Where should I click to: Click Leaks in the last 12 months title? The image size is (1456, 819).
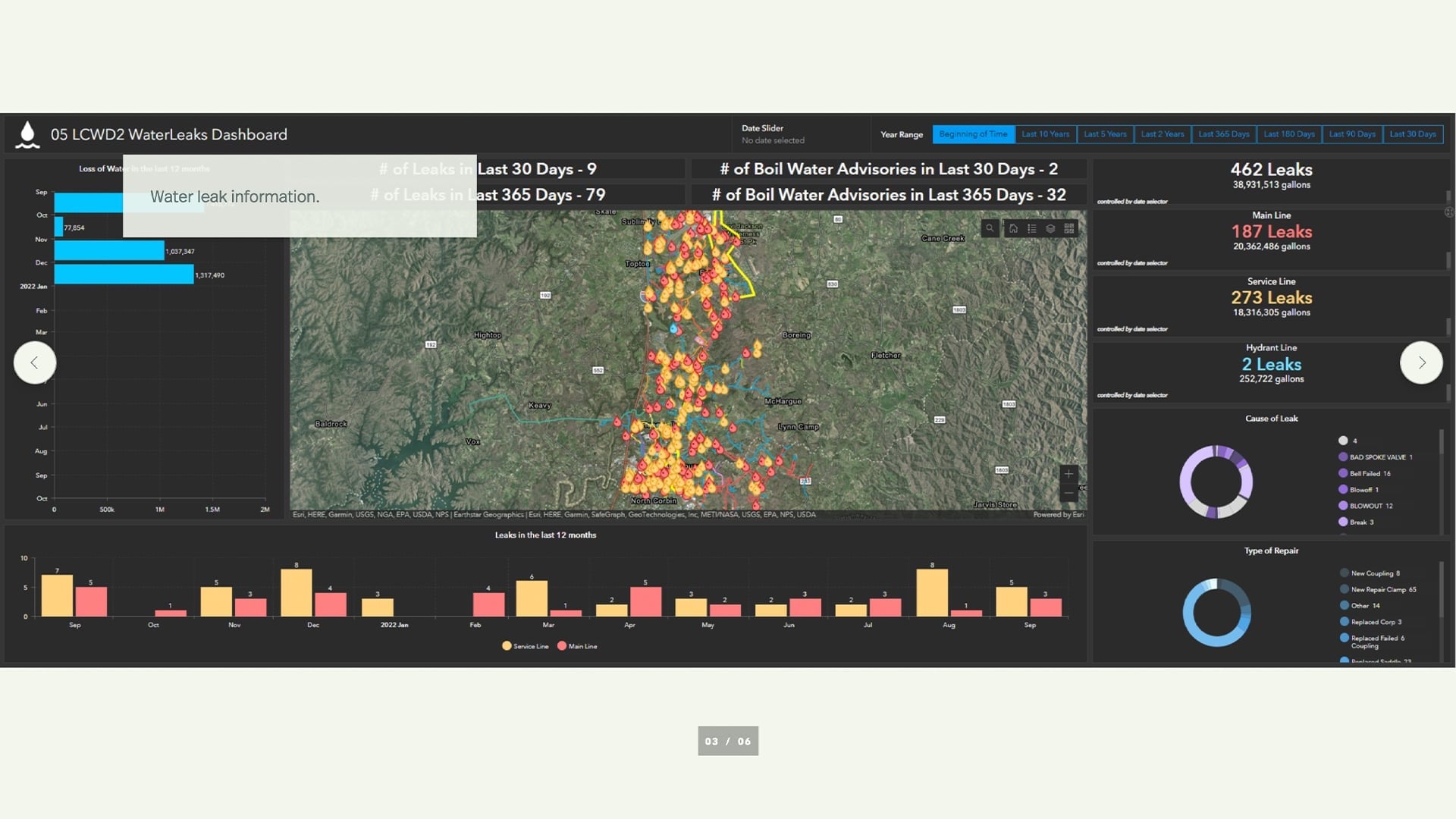545,535
